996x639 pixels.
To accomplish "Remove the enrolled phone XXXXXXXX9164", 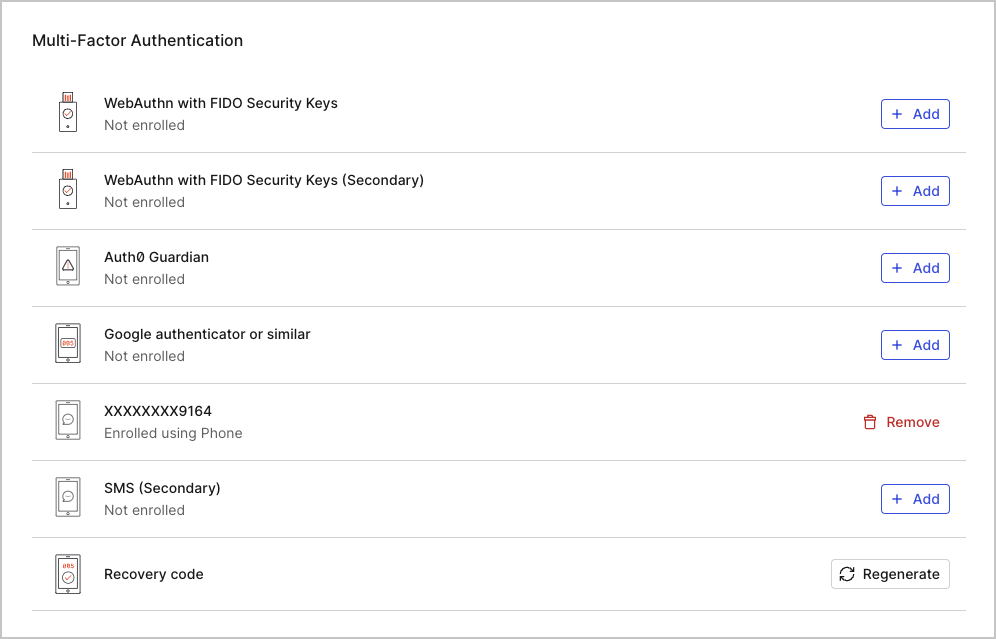I will click(901, 422).
